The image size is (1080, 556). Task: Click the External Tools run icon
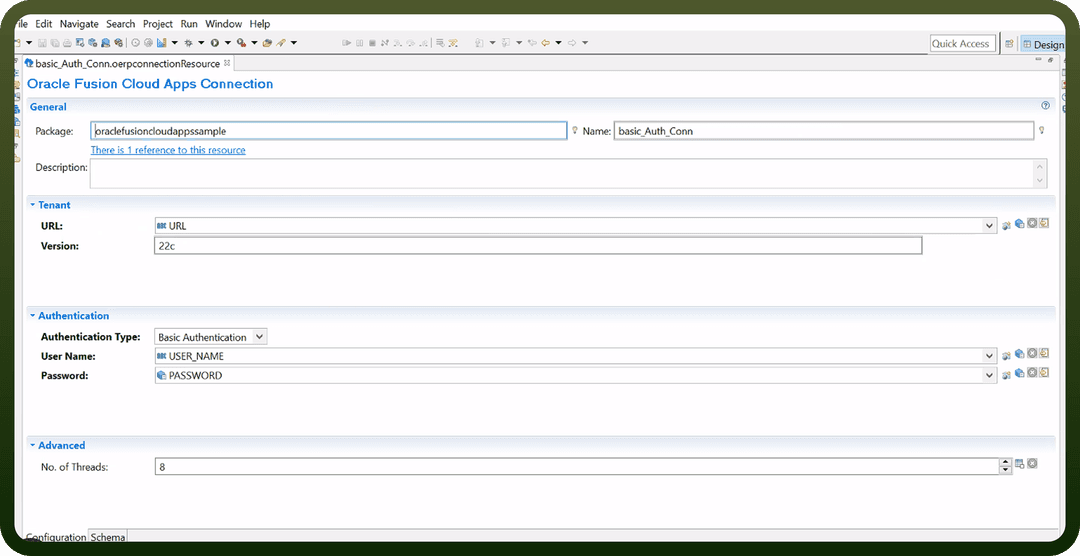click(241, 43)
